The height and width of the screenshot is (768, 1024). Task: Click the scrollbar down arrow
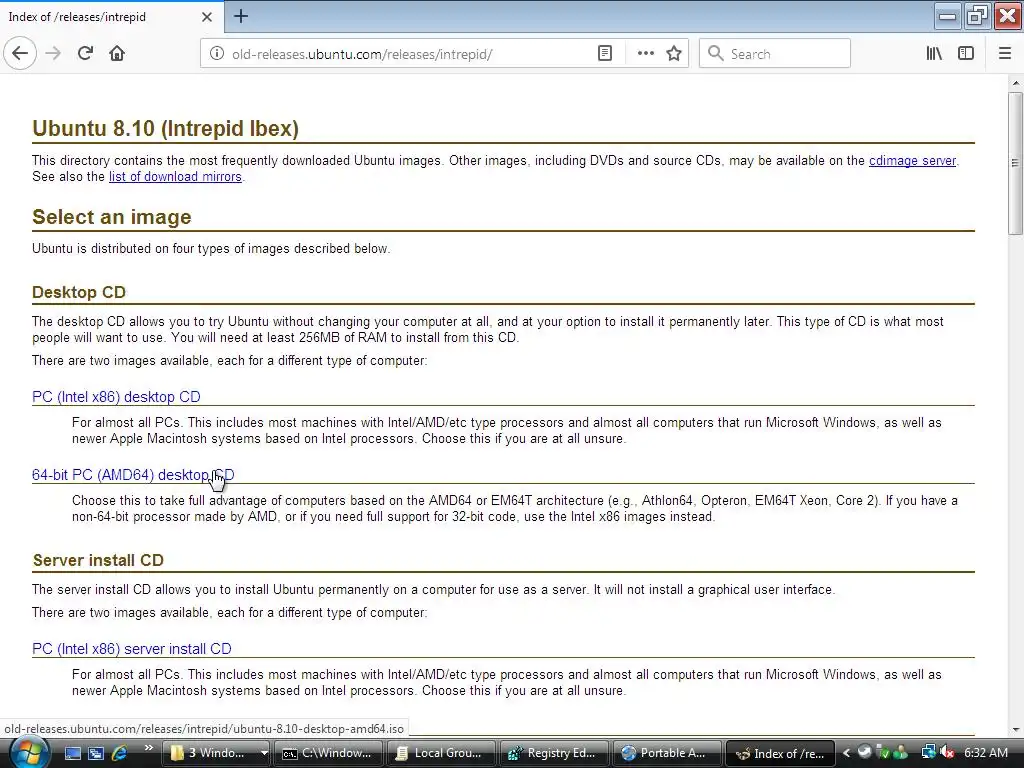(1015, 729)
